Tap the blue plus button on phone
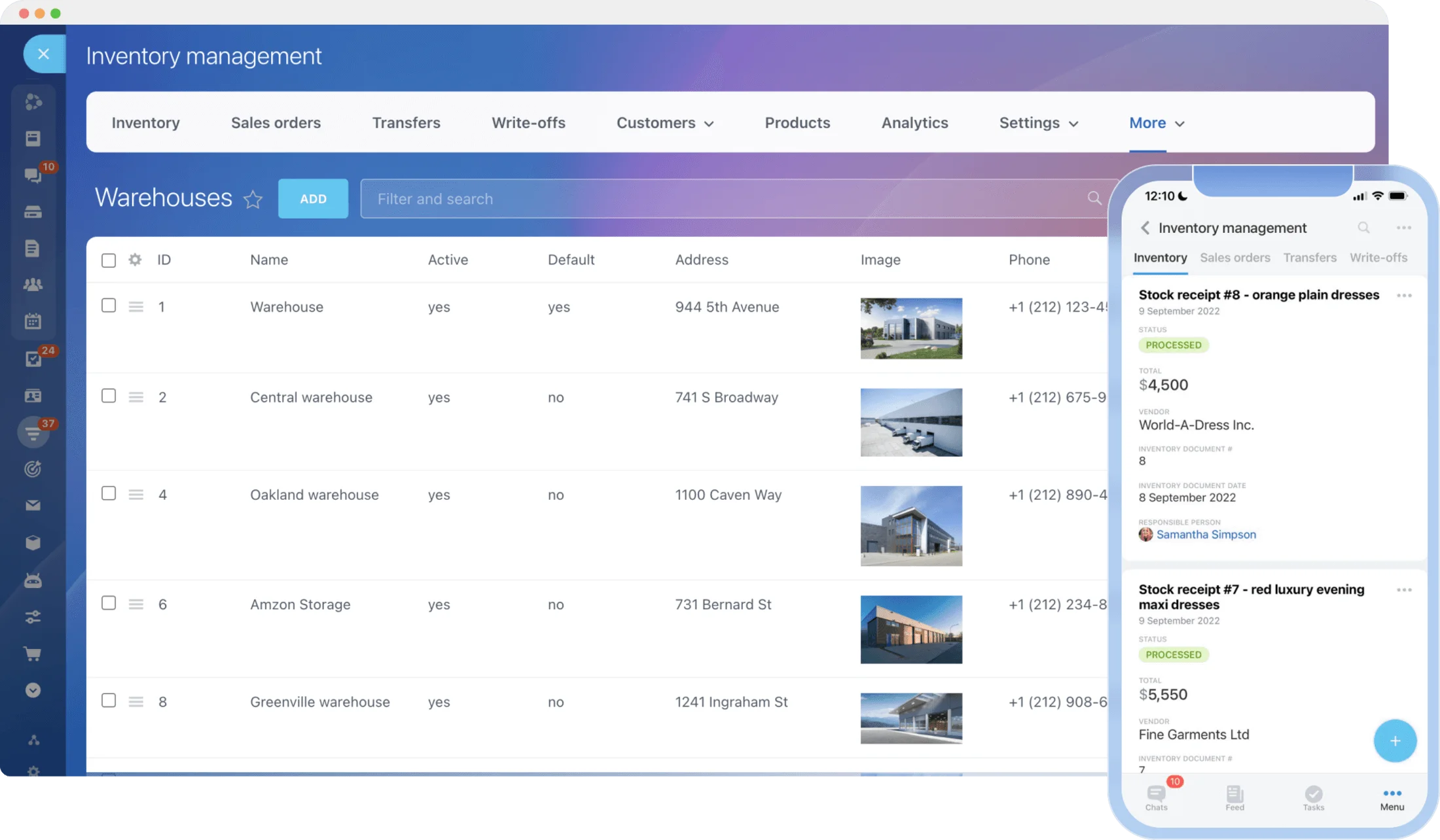This screenshot has width=1440, height=840. 1395,741
